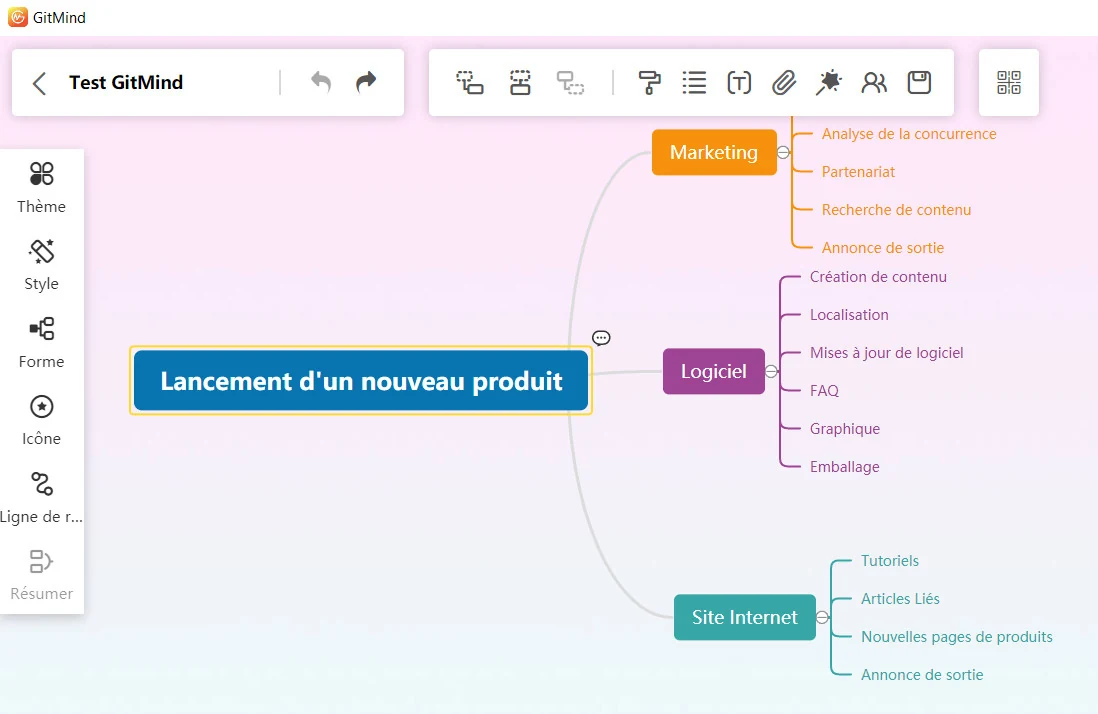Select Analyse de la concurrence
1098x714 pixels.
909,134
